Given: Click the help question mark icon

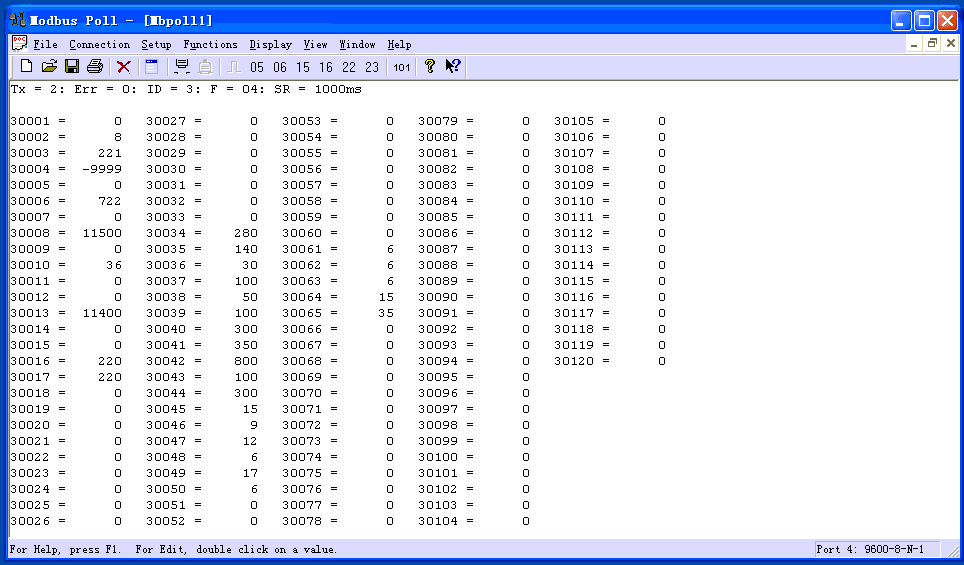Looking at the screenshot, I should [x=430, y=67].
